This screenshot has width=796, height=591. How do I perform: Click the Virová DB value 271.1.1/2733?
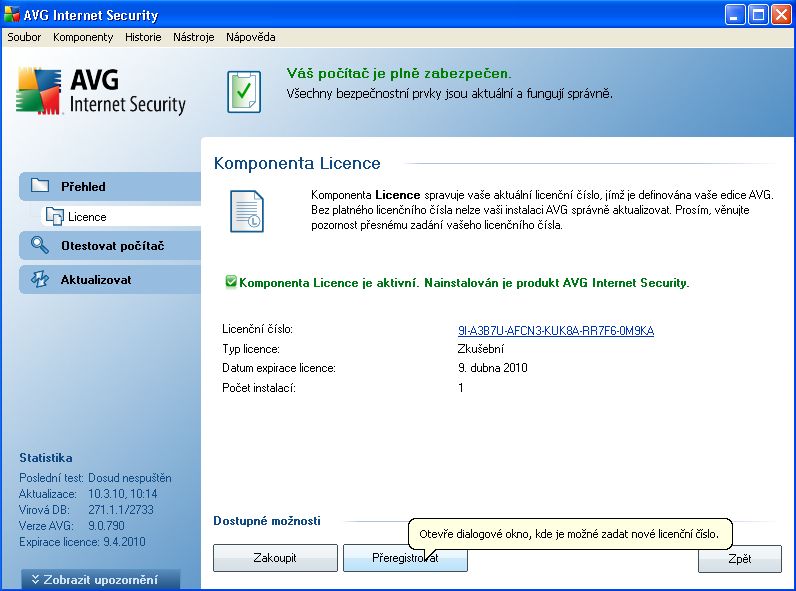pyautogui.click(x=121, y=509)
